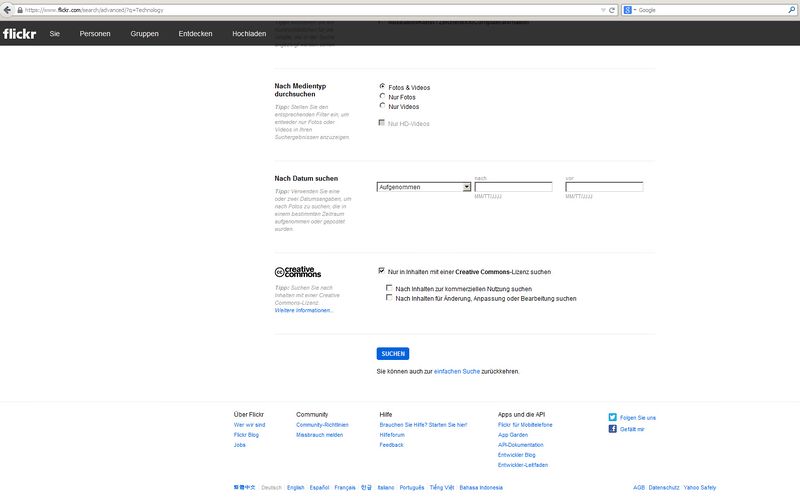Click the flickr logo
Screen dimensions: 800x499
tap(19, 33)
